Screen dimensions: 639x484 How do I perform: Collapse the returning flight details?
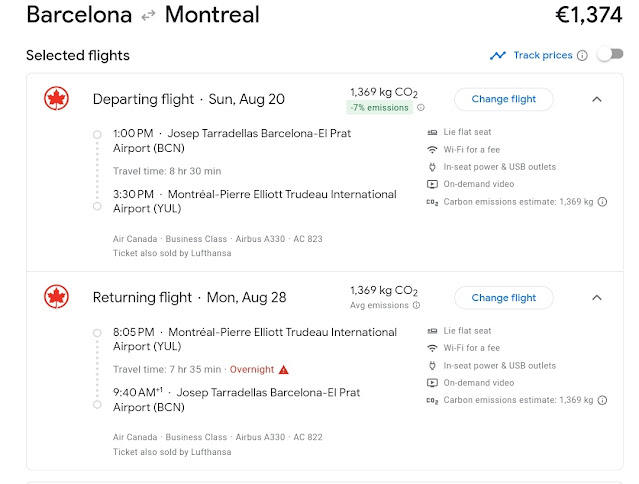pyautogui.click(x=597, y=297)
